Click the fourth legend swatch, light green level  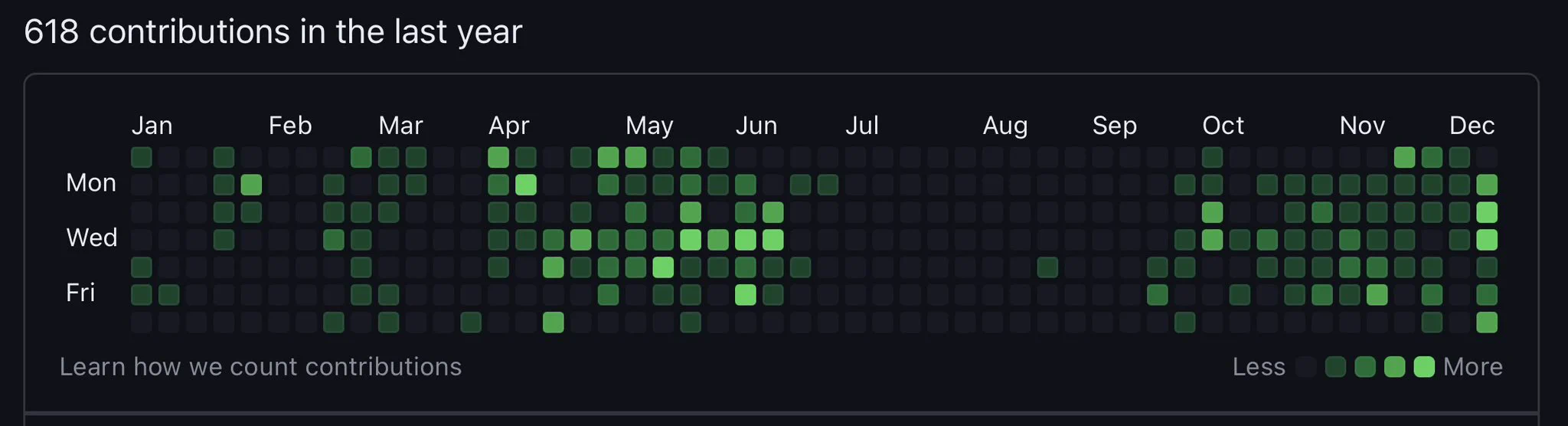click(1395, 367)
